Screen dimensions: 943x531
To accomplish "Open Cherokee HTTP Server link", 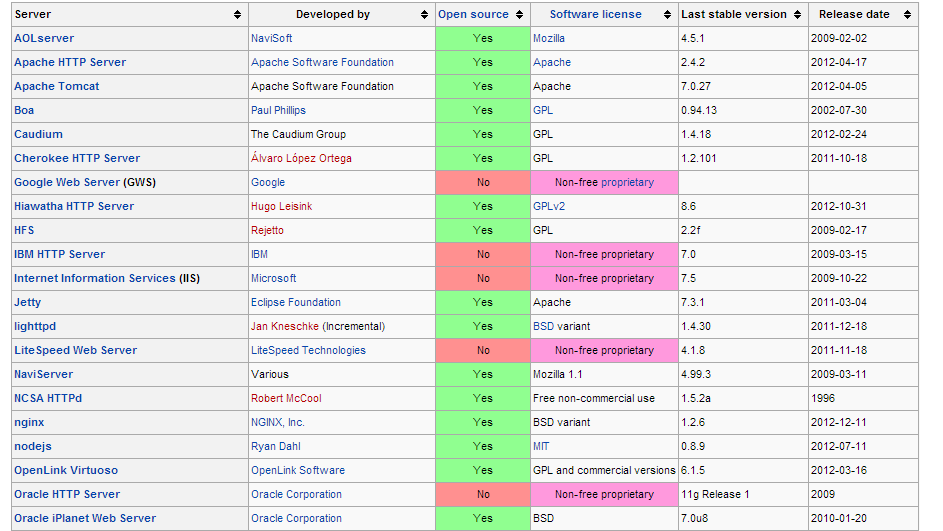I will tap(77, 159).
